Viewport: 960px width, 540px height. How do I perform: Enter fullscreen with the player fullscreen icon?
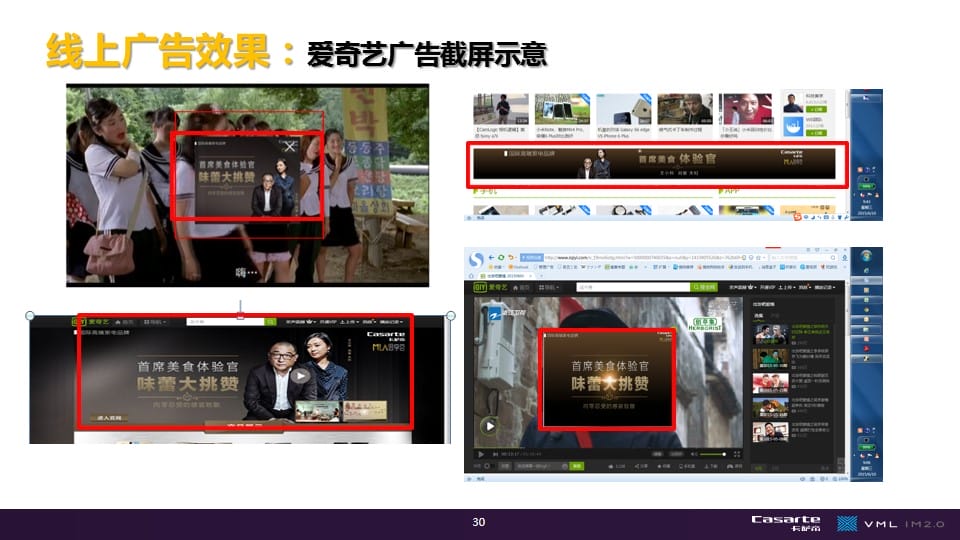pos(737,454)
